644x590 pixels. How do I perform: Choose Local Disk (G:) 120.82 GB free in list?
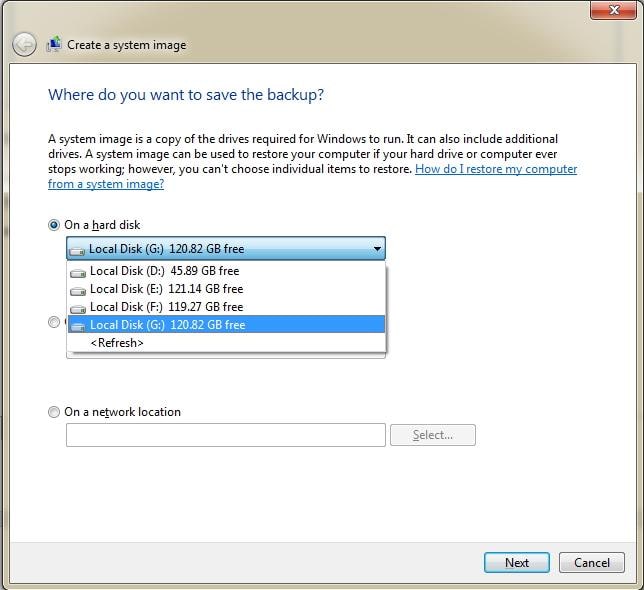[x=226, y=324]
